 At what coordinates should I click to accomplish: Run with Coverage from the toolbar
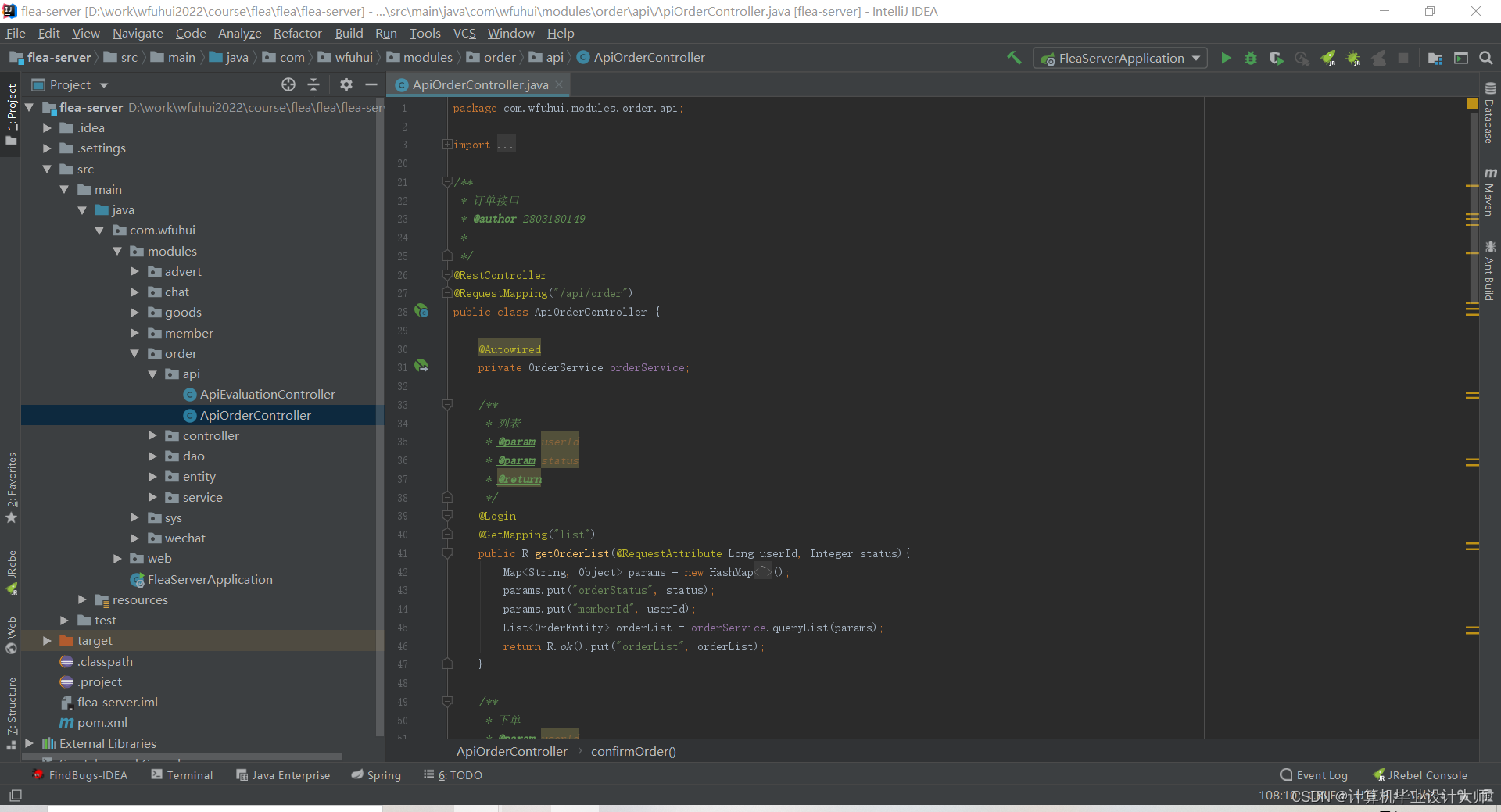1277,58
